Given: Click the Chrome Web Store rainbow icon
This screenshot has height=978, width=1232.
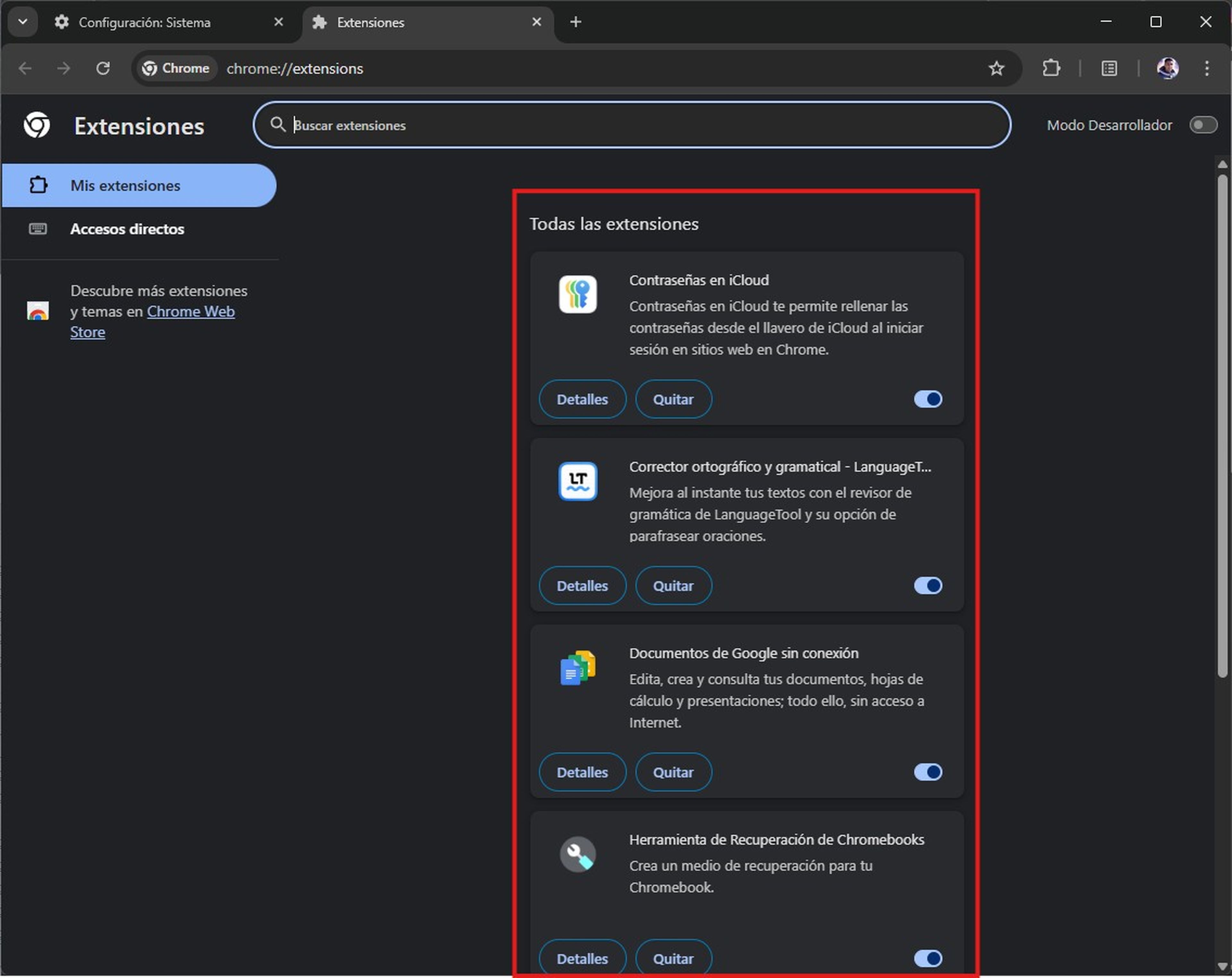Looking at the screenshot, I should click(38, 311).
